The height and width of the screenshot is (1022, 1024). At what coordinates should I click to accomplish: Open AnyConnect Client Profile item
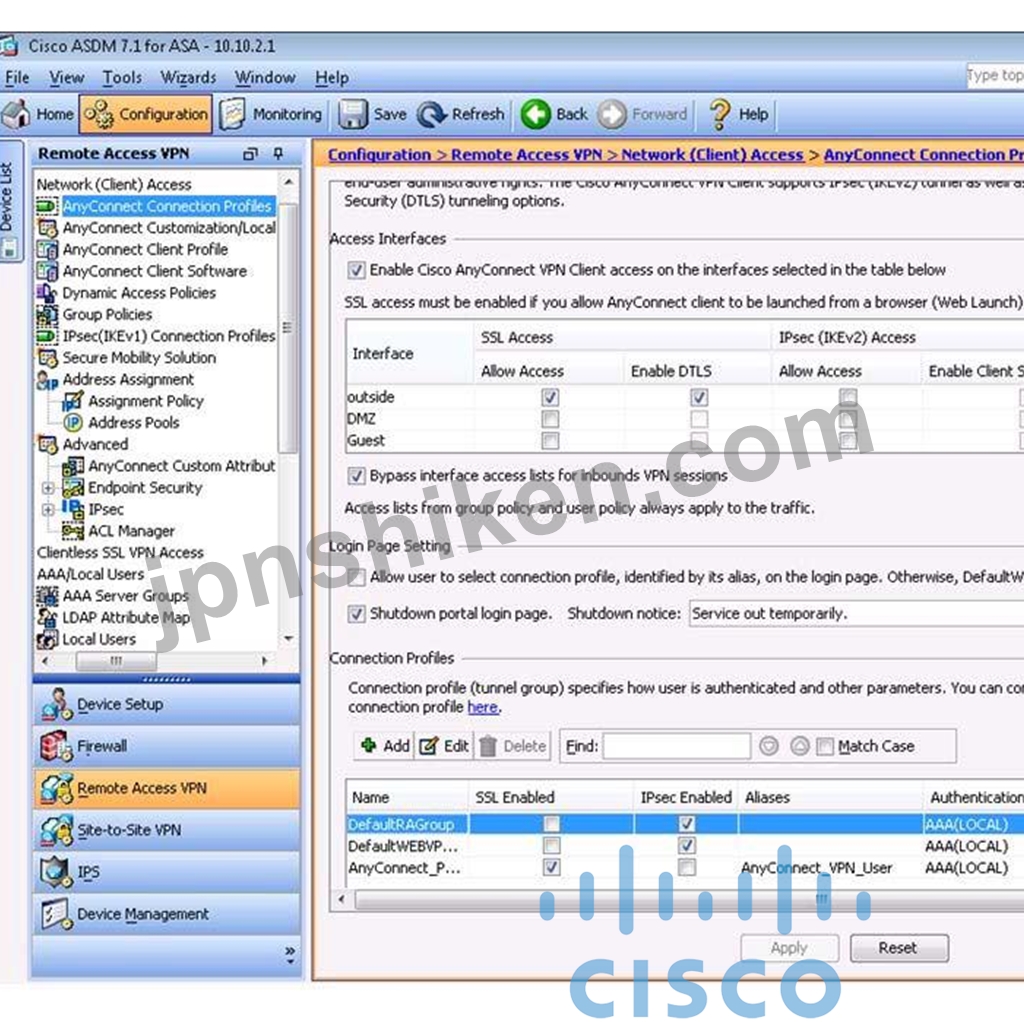tap(145, 249)
